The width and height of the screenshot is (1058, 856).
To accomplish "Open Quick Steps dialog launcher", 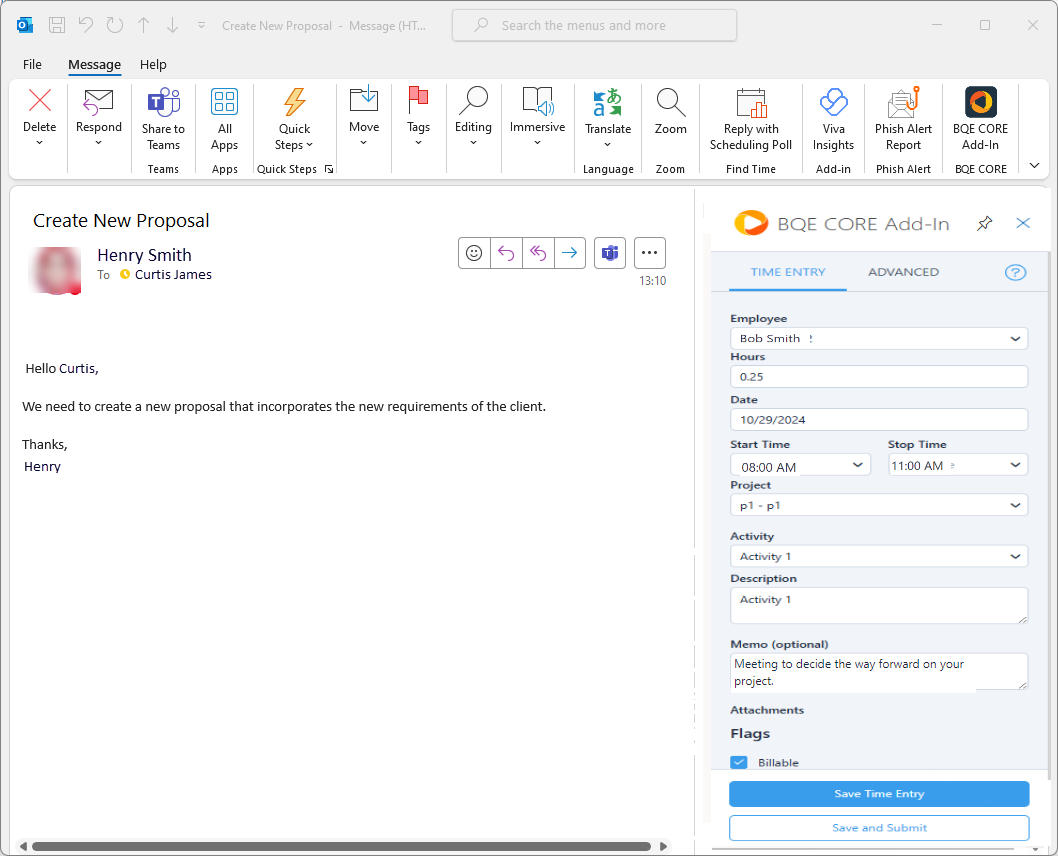I will (329, 169).
